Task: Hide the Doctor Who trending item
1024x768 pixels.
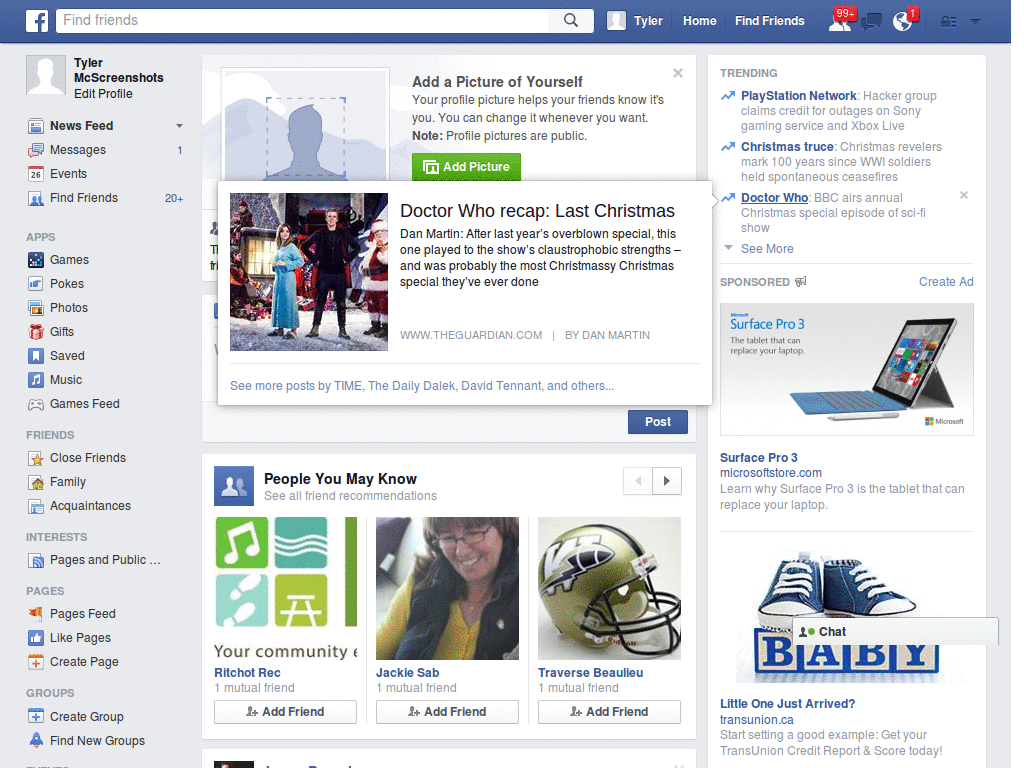Action: pos(963,195)
